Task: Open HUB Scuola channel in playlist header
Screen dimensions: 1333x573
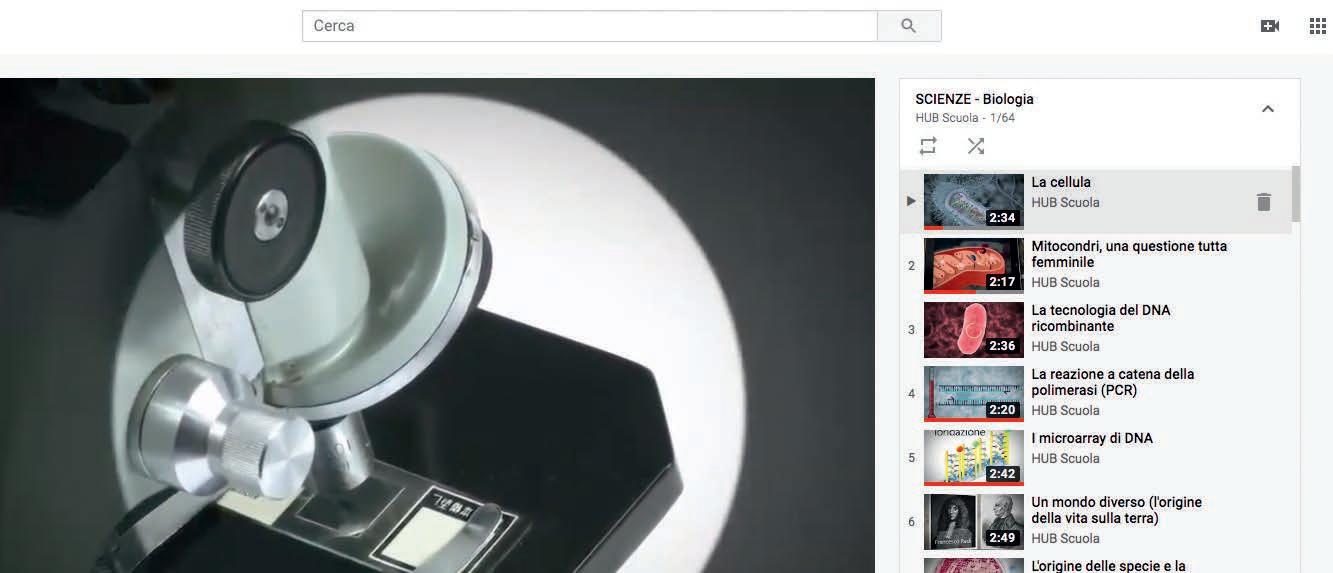Action: click(x=947, y=118)
